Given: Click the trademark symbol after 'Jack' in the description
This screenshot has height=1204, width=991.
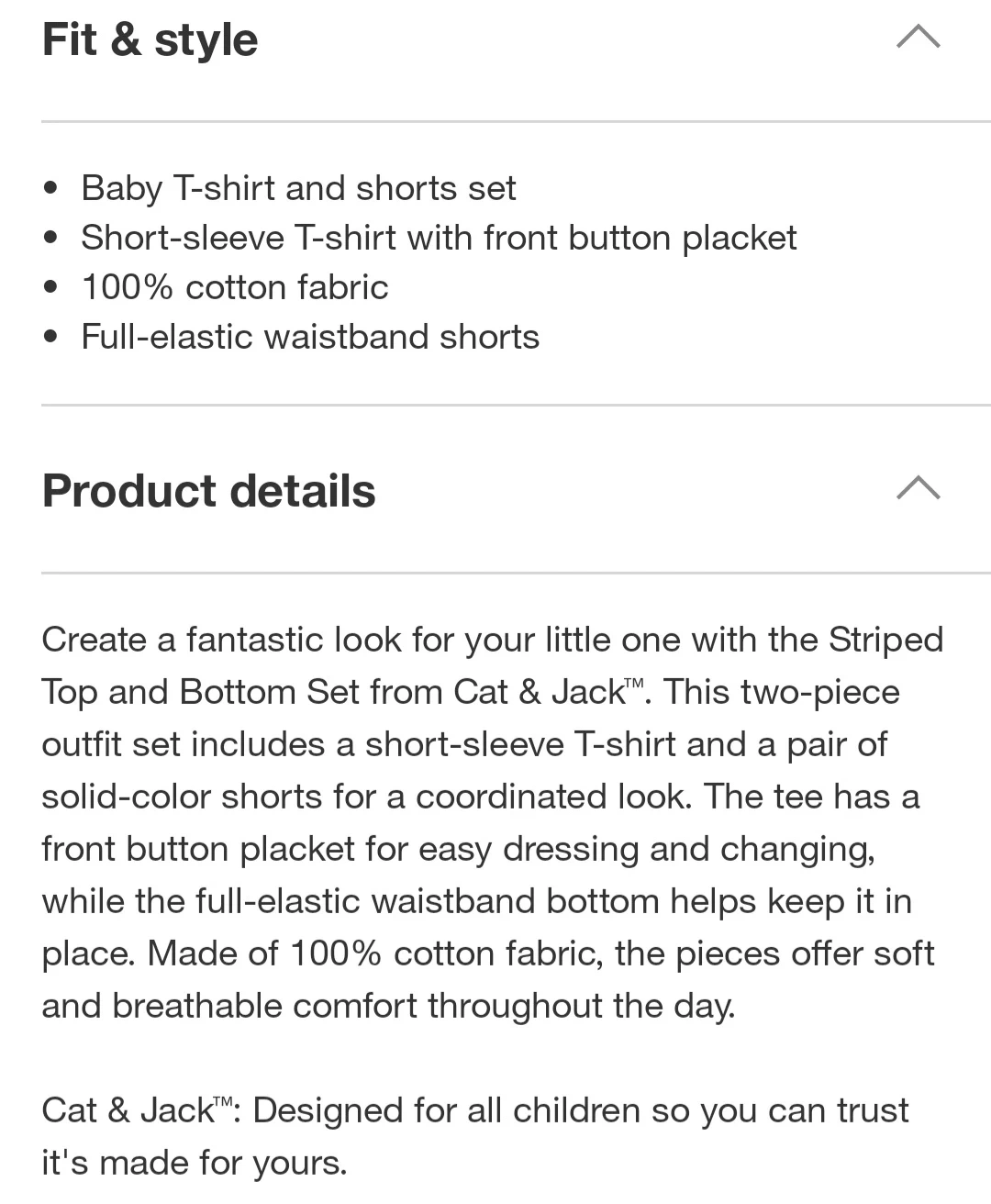Looking at the screenshot, I should coord(635,683).
